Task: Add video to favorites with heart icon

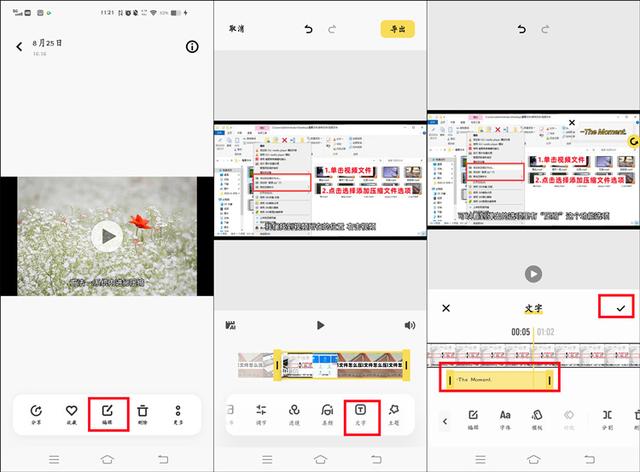Action: pyautogui.click(x=71, y=412)
